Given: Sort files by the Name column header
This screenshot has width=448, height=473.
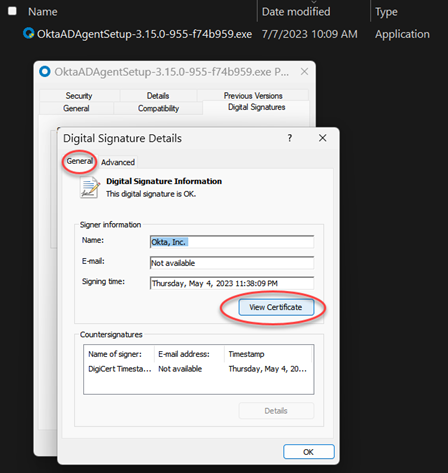Looking at the screenshot, I should (43, 12).
